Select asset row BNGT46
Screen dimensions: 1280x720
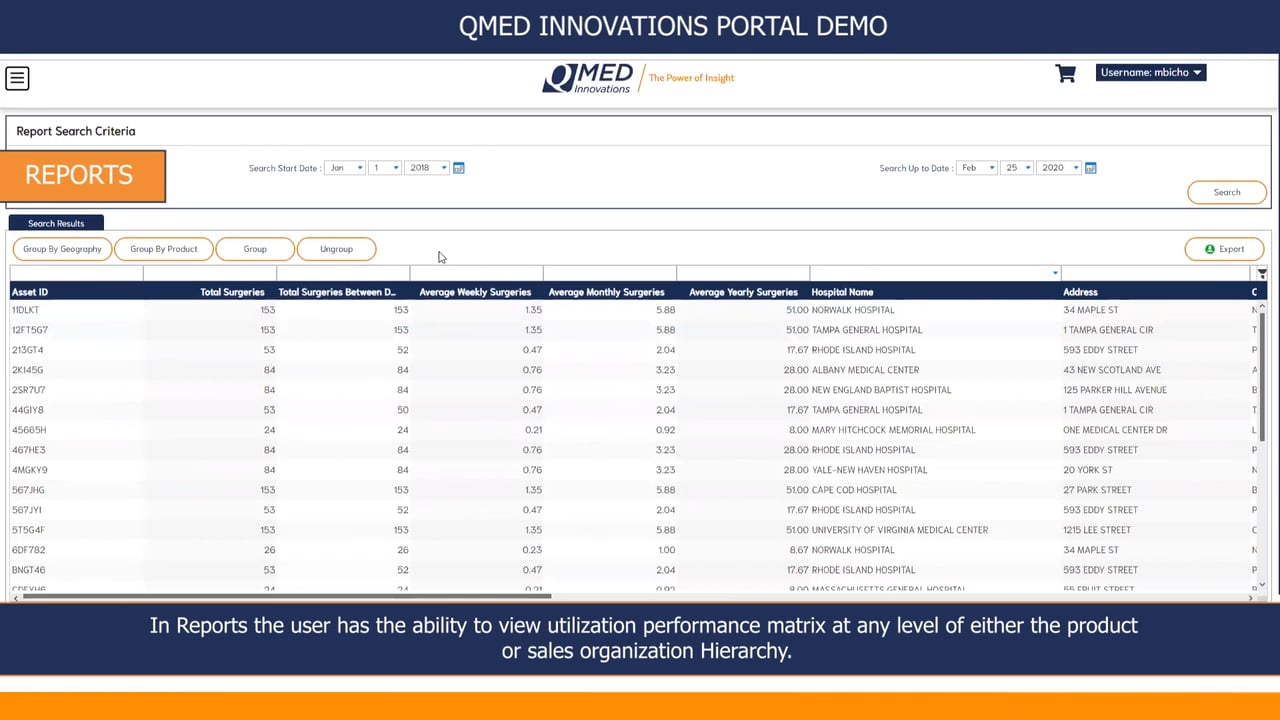click(634, 570)
